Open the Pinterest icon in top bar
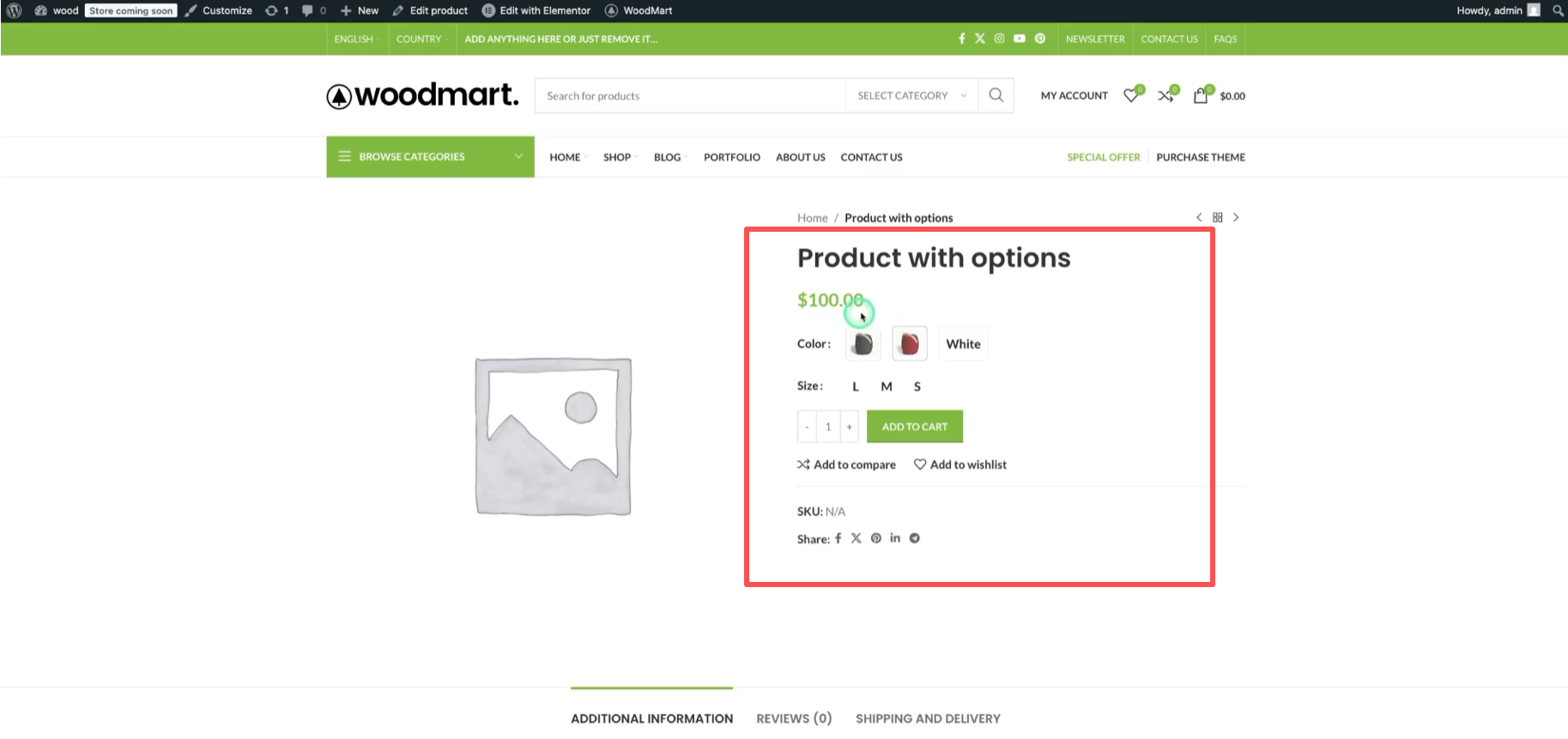Image resolution: width=1568 pixels, height=739 pixels. [x=1039, y=39]
